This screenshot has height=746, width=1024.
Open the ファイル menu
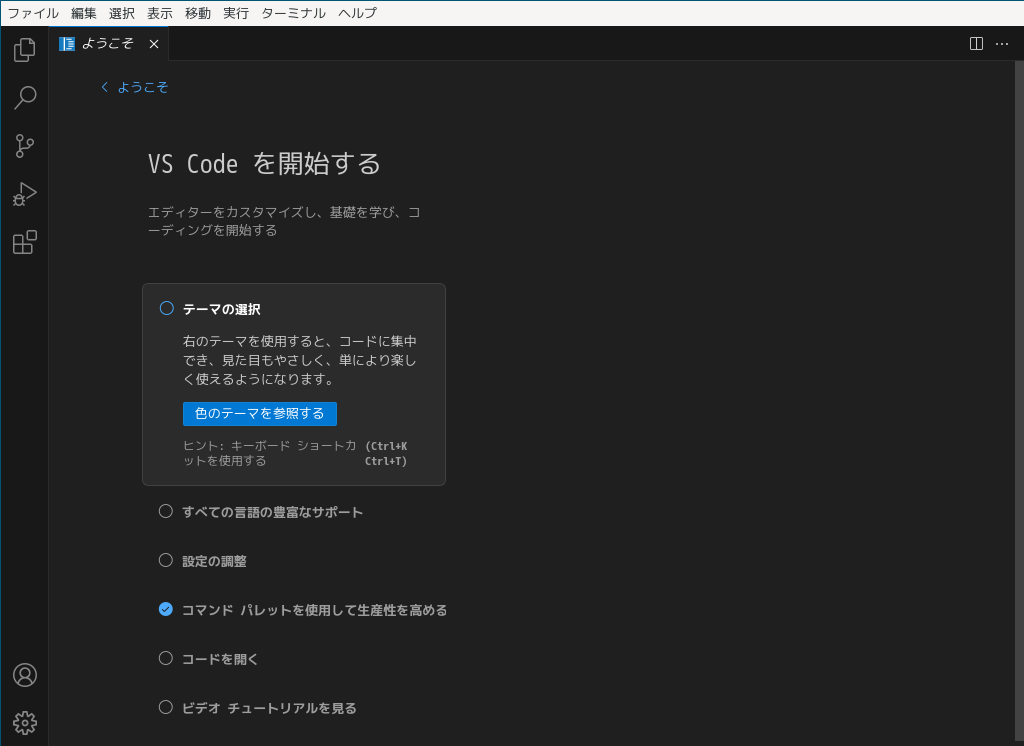tap(33, 13)
